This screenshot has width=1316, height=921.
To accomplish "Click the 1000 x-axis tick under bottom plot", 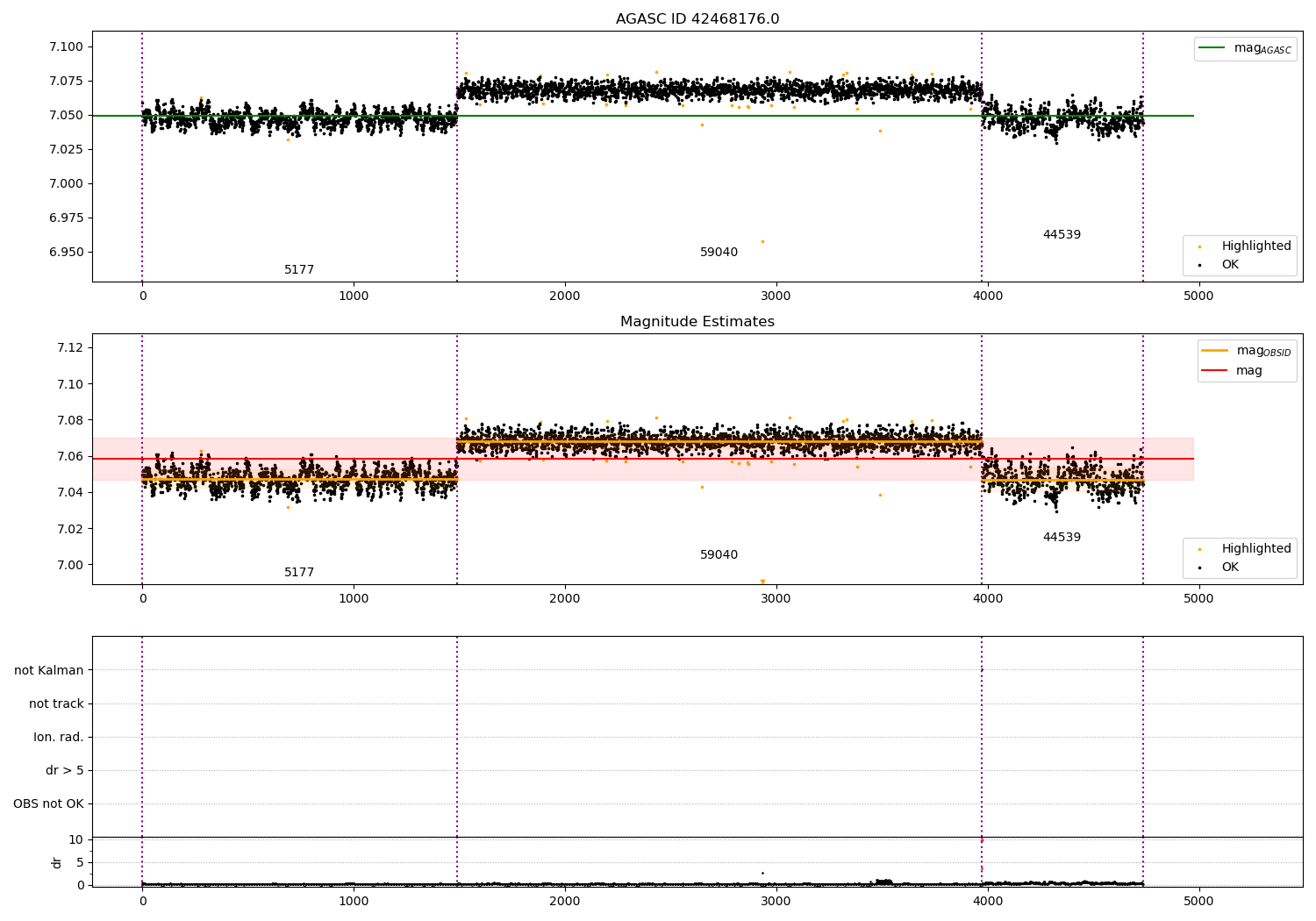I will 354,902.
